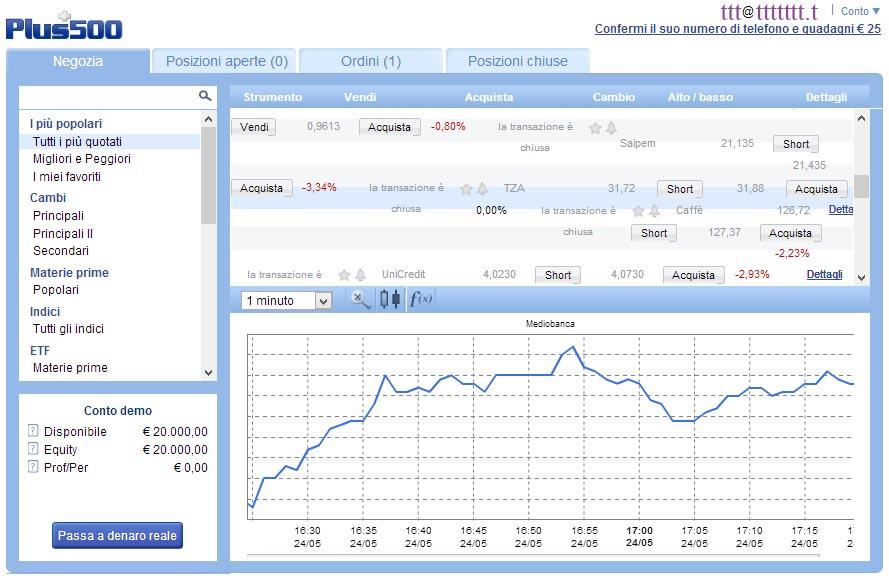
Task: Click the Cambio column header
Action: click(x=613, y=97)
